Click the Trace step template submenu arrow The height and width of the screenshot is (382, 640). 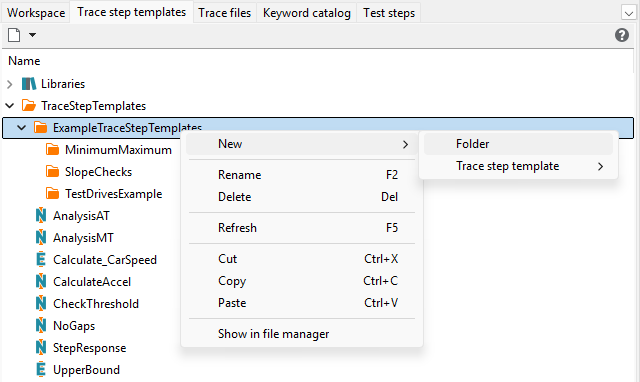pyautogui.click(x=600, y=167)
